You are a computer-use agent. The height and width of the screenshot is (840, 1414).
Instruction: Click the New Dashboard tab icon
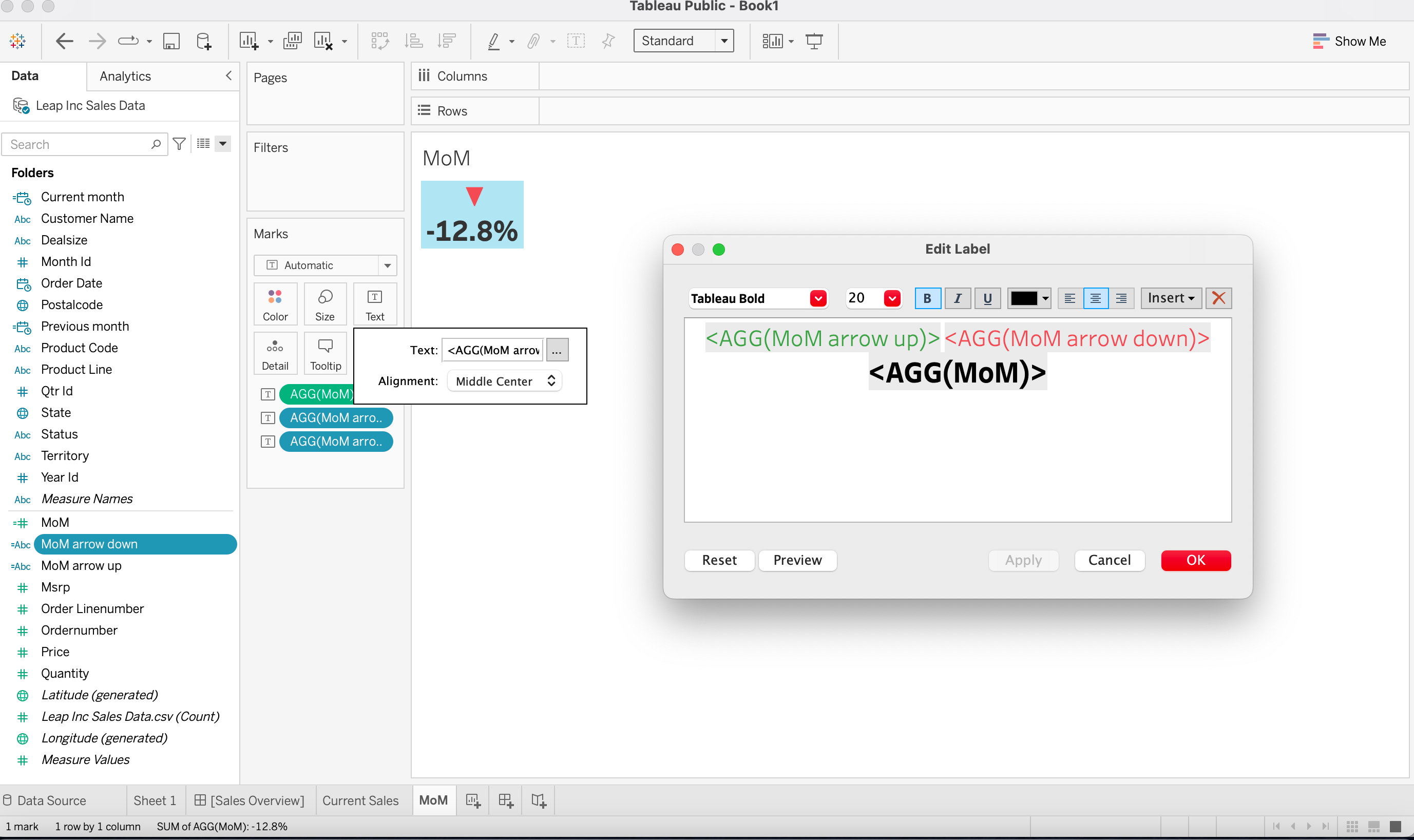[x=506, y=800]
